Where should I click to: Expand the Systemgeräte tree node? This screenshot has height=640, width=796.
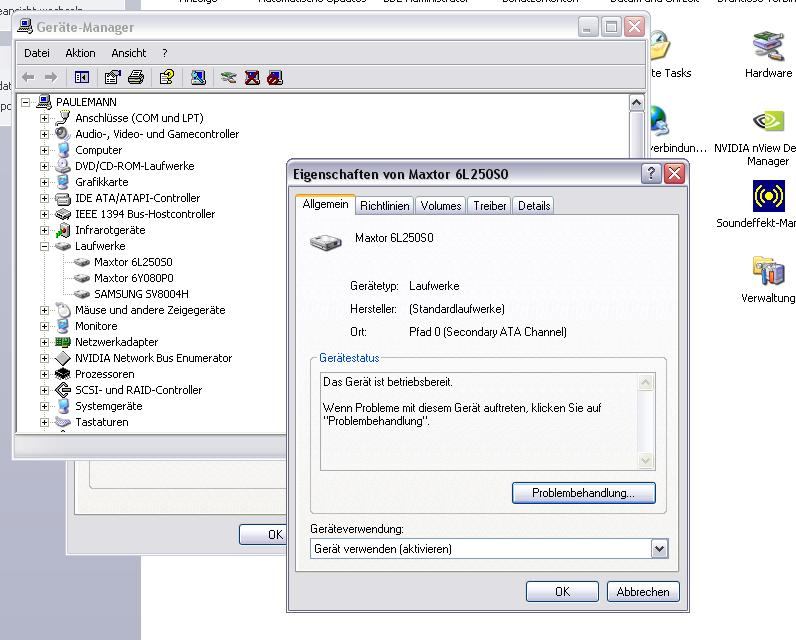tap(45, 406)
